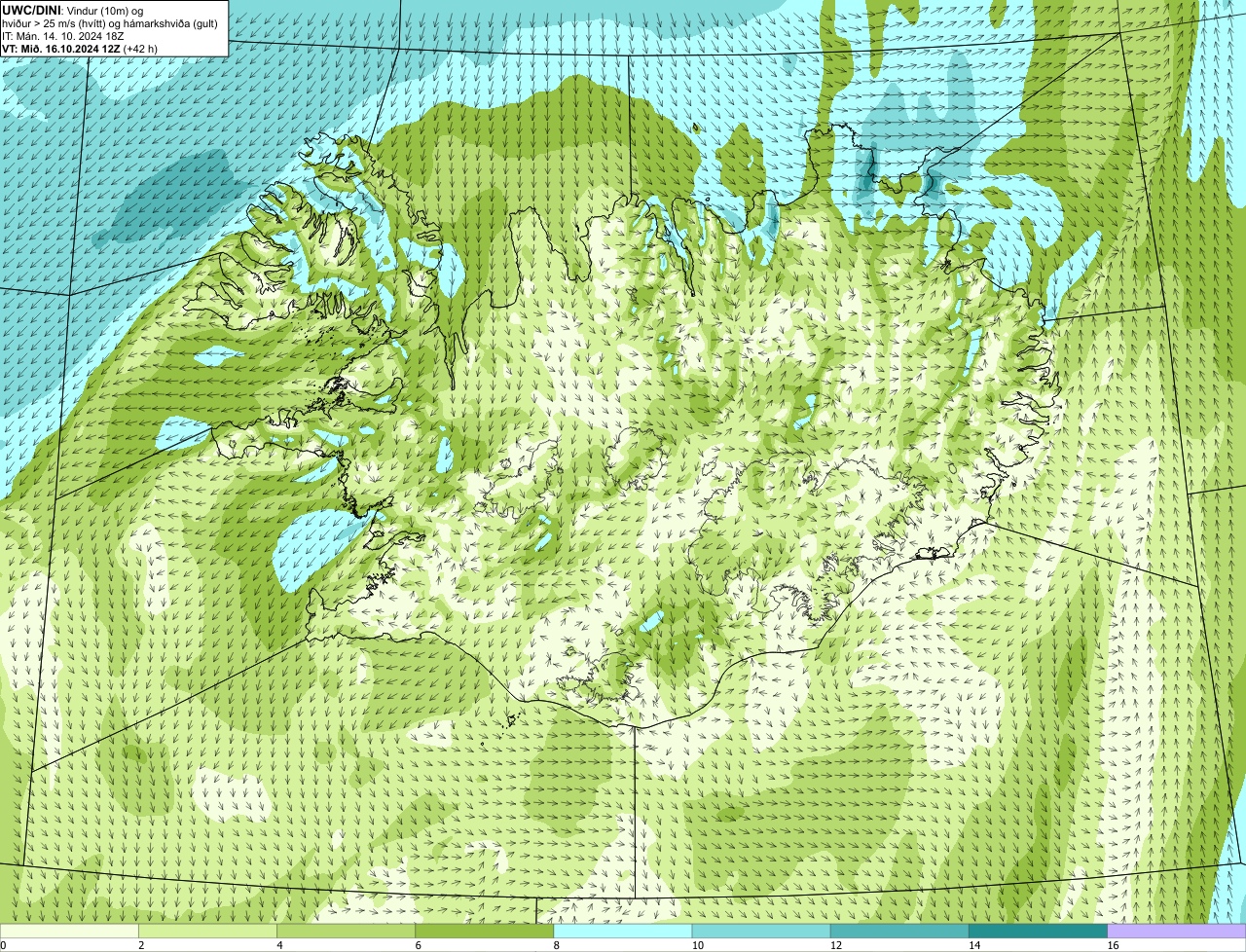The image size is (1246, 952).
Task: Click the scale label '8'
Action: click(557, 945)
